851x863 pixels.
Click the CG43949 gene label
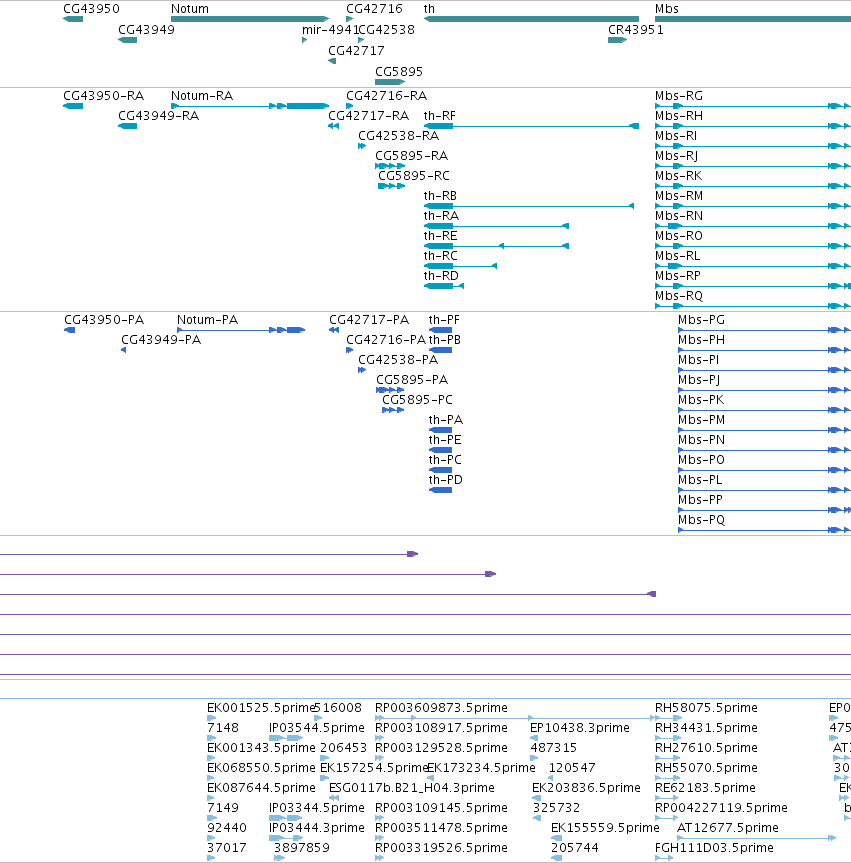146,30
